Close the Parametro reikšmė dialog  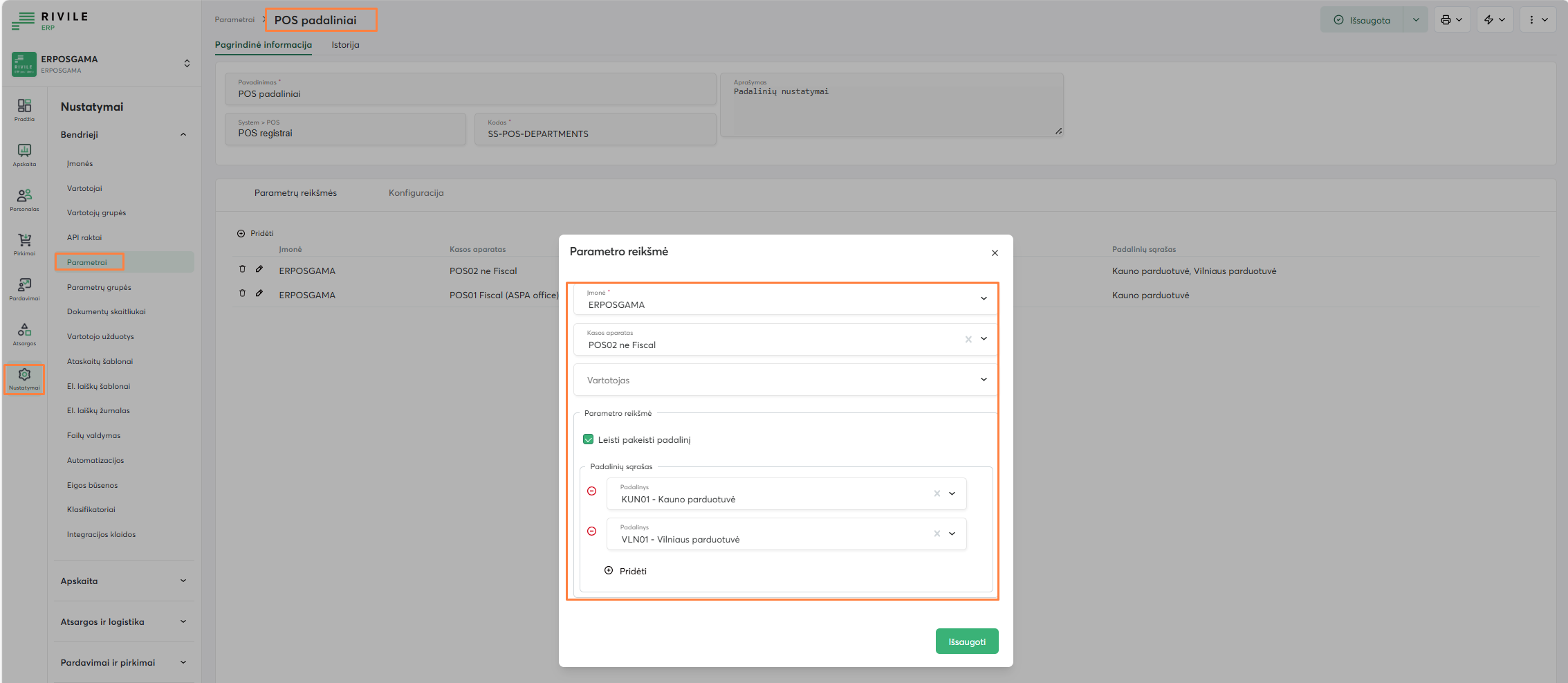point(995,253)
